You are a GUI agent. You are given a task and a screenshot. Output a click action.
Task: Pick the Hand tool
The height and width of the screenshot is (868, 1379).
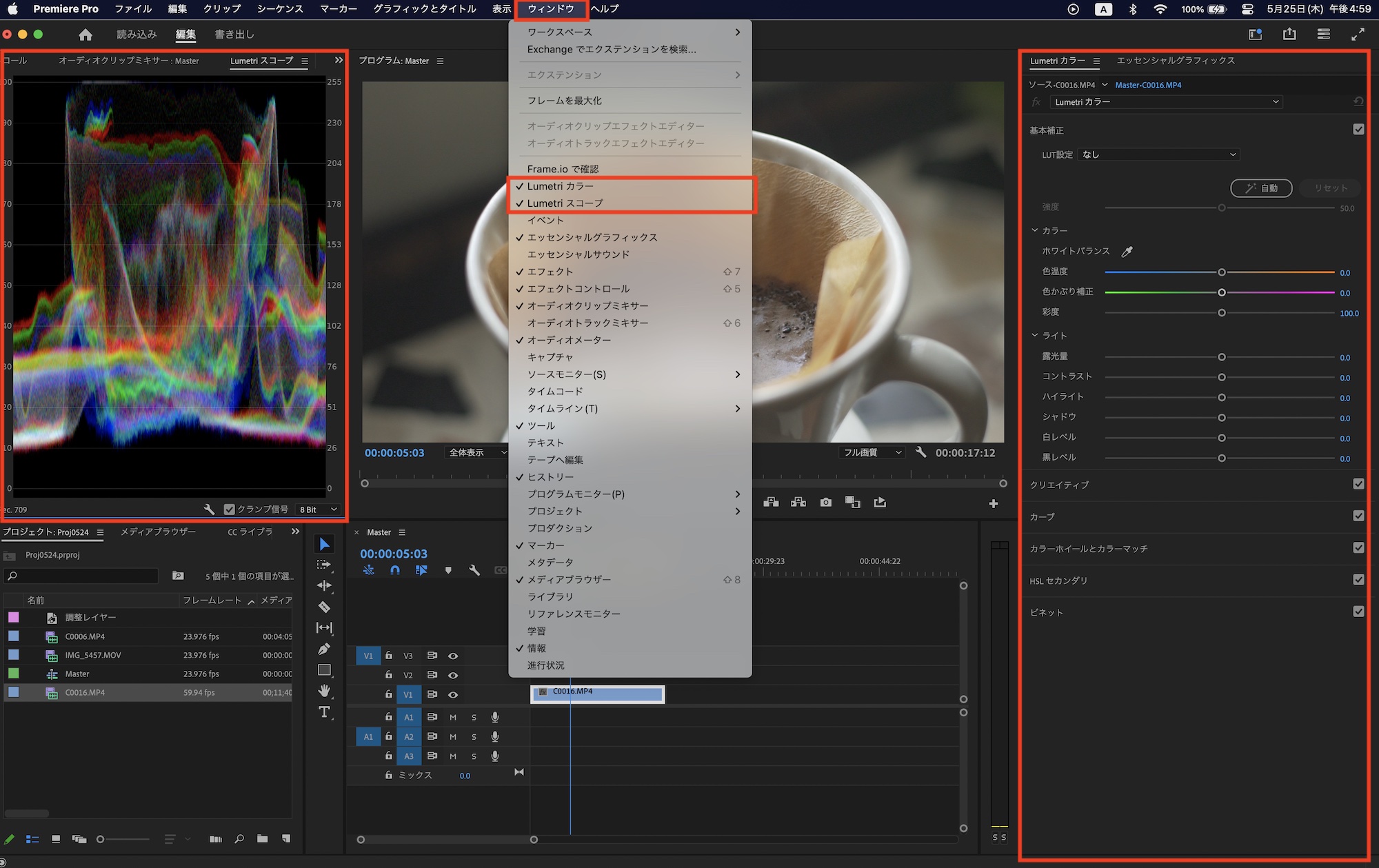[324, 691]
